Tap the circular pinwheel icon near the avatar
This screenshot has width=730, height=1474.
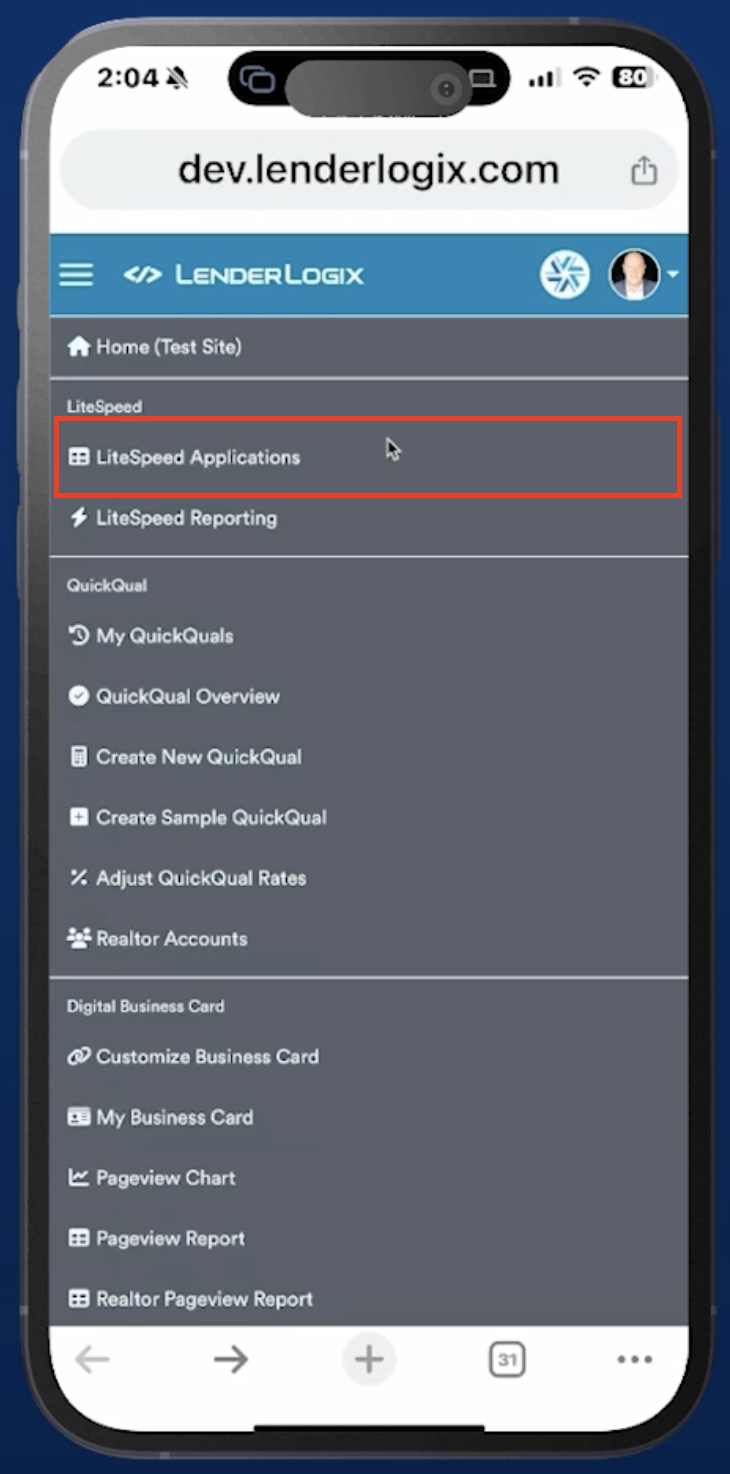[x=567, y=273]
